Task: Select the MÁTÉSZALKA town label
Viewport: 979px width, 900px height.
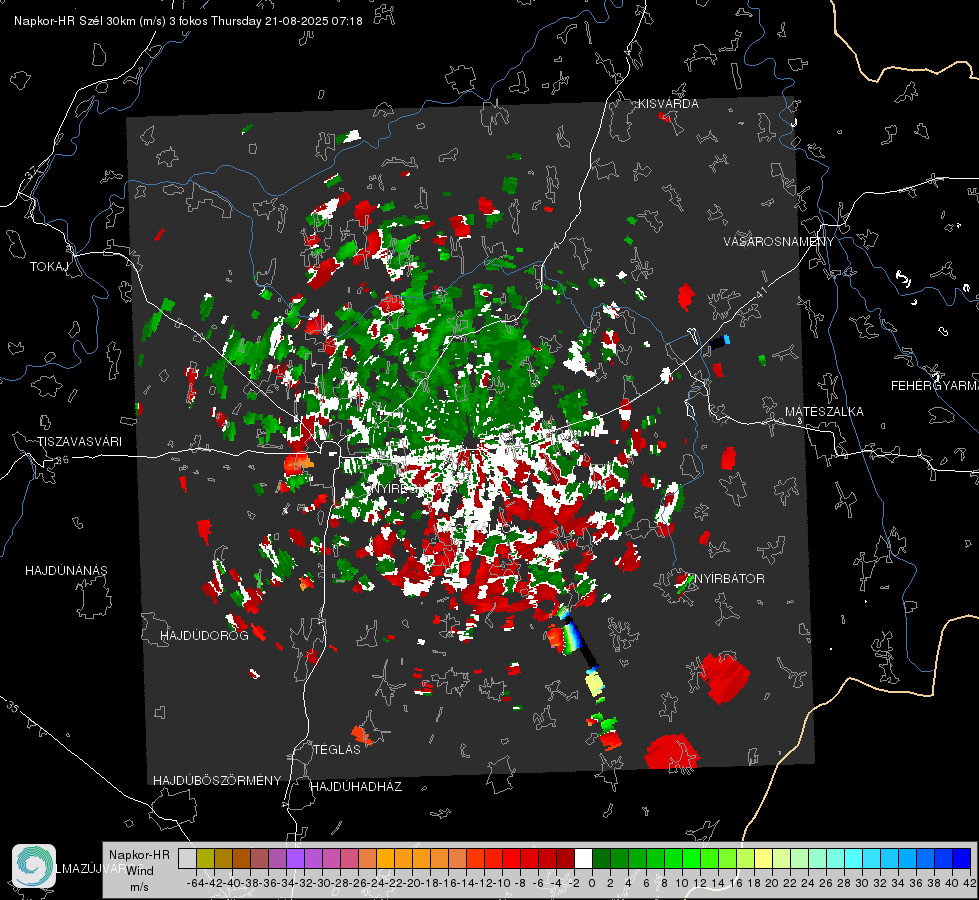Action: pyautogui.click(x=824, y=412)
